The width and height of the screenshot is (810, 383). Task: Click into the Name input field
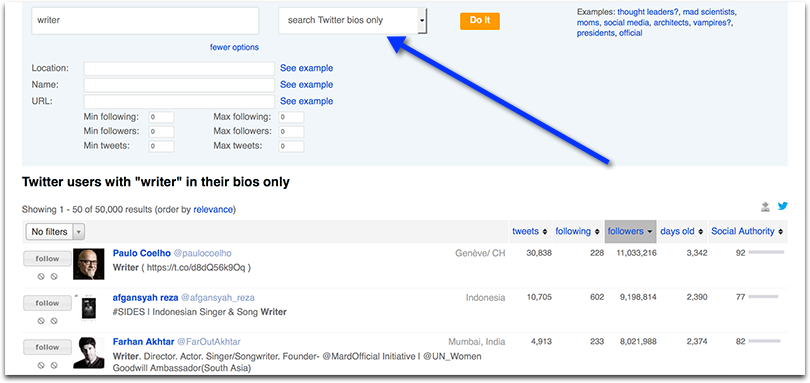[179, 85]
